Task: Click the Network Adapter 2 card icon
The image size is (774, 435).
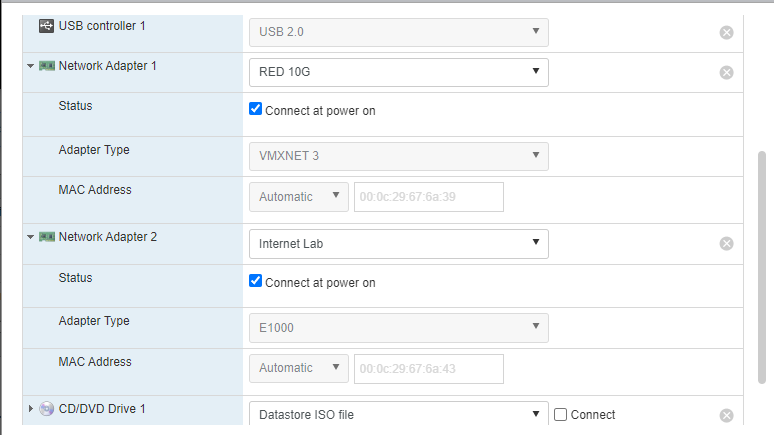Action: 47,237
